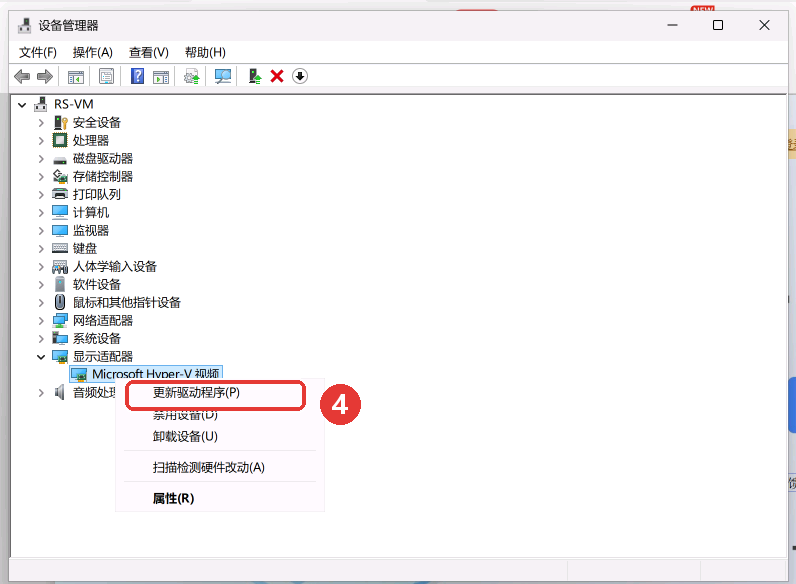Open the 查看(V) menu

pos(148,52)
